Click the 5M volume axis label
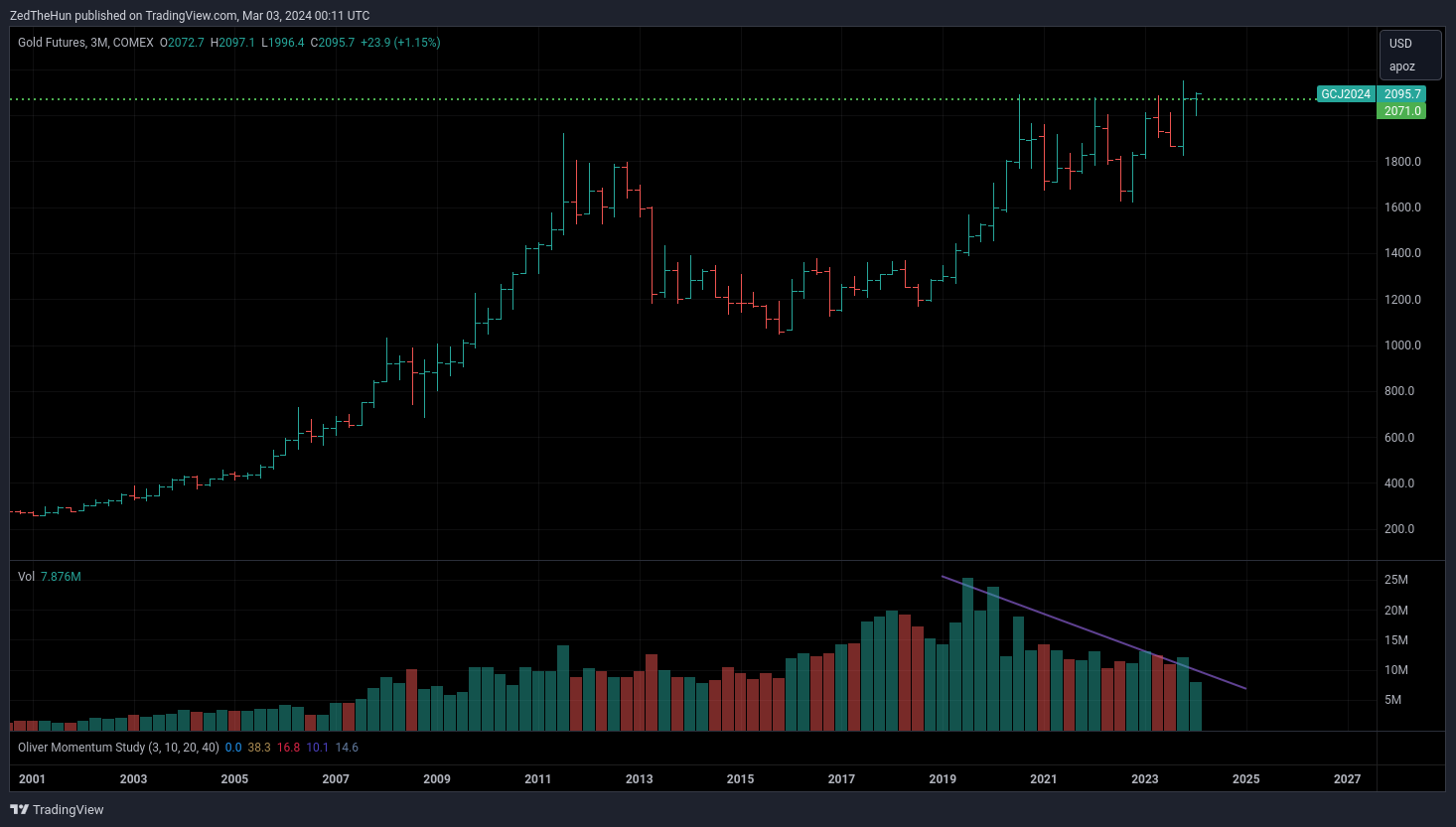 tap(1393, 700)
